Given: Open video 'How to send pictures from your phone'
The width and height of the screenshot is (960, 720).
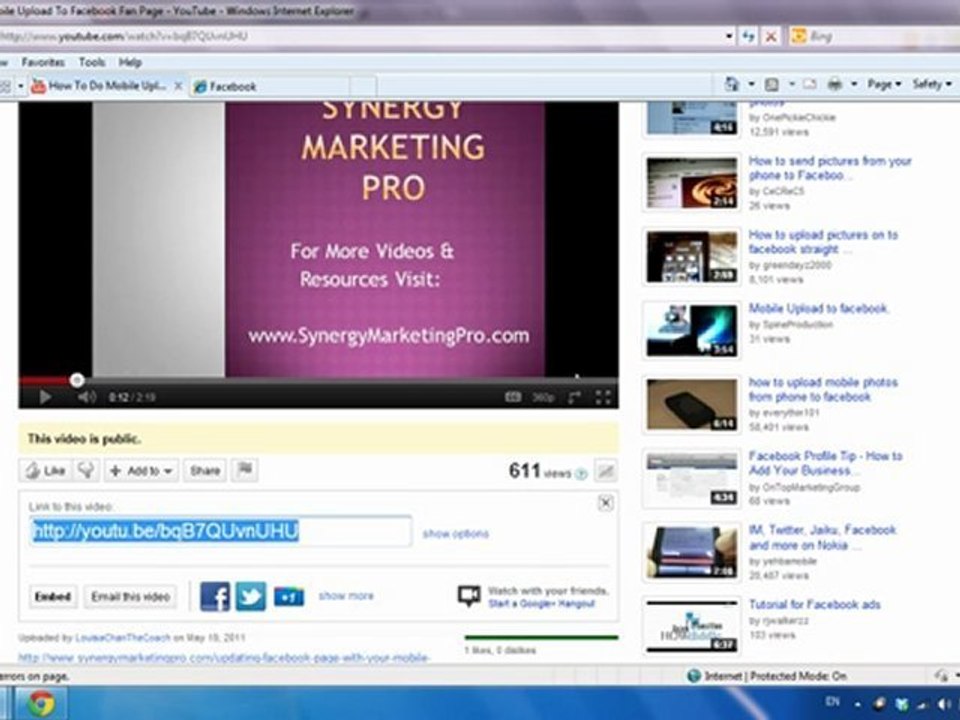Looking at the screenshot, I should click(x=830, y=168).
